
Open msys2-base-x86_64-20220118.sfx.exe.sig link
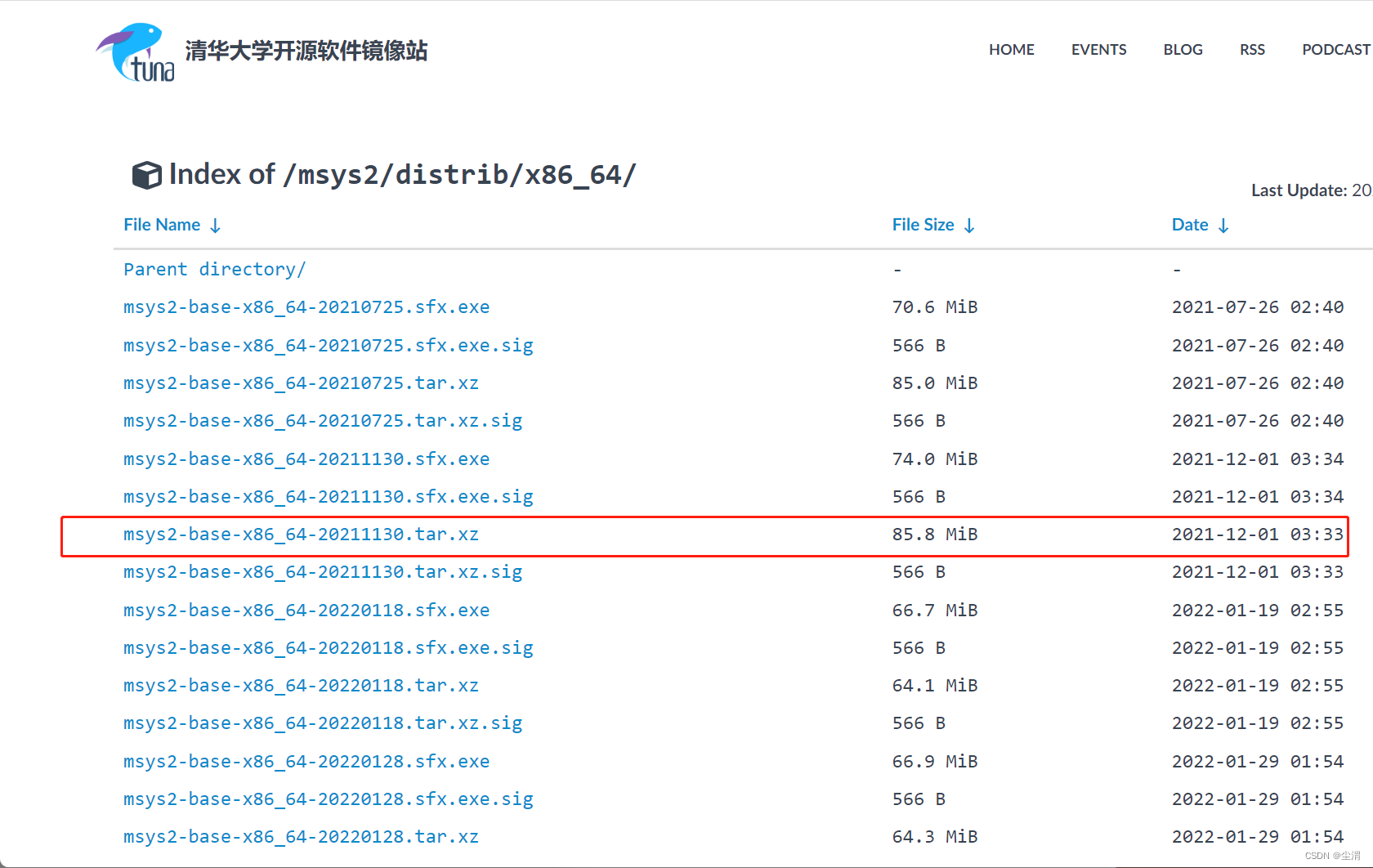coord(329,648)
